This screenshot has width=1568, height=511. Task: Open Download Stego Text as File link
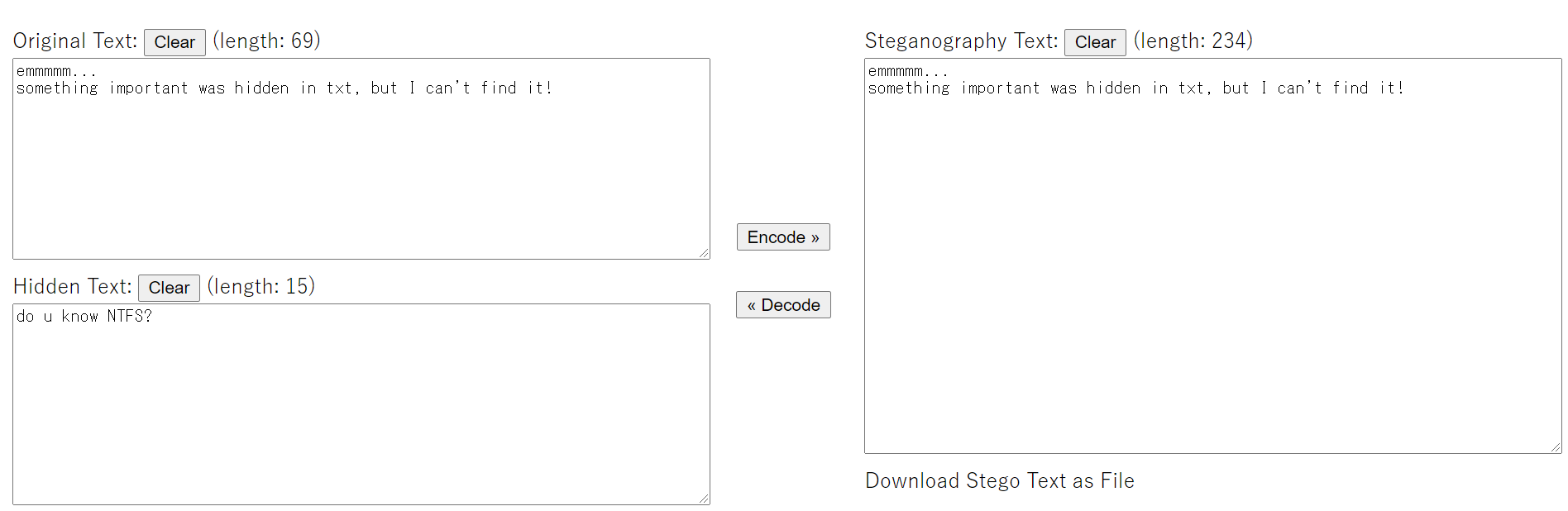tap(999, 481)
